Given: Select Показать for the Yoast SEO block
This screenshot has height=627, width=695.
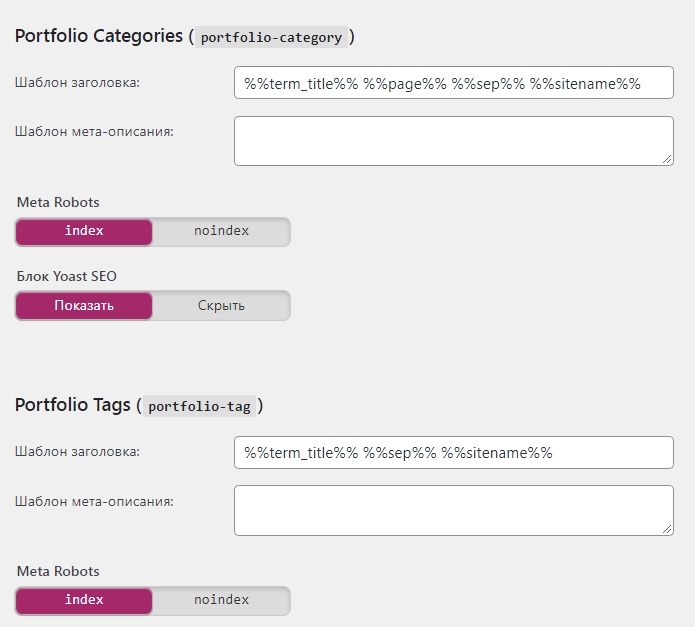Looking at the screenshot, I should pos(84,306).
